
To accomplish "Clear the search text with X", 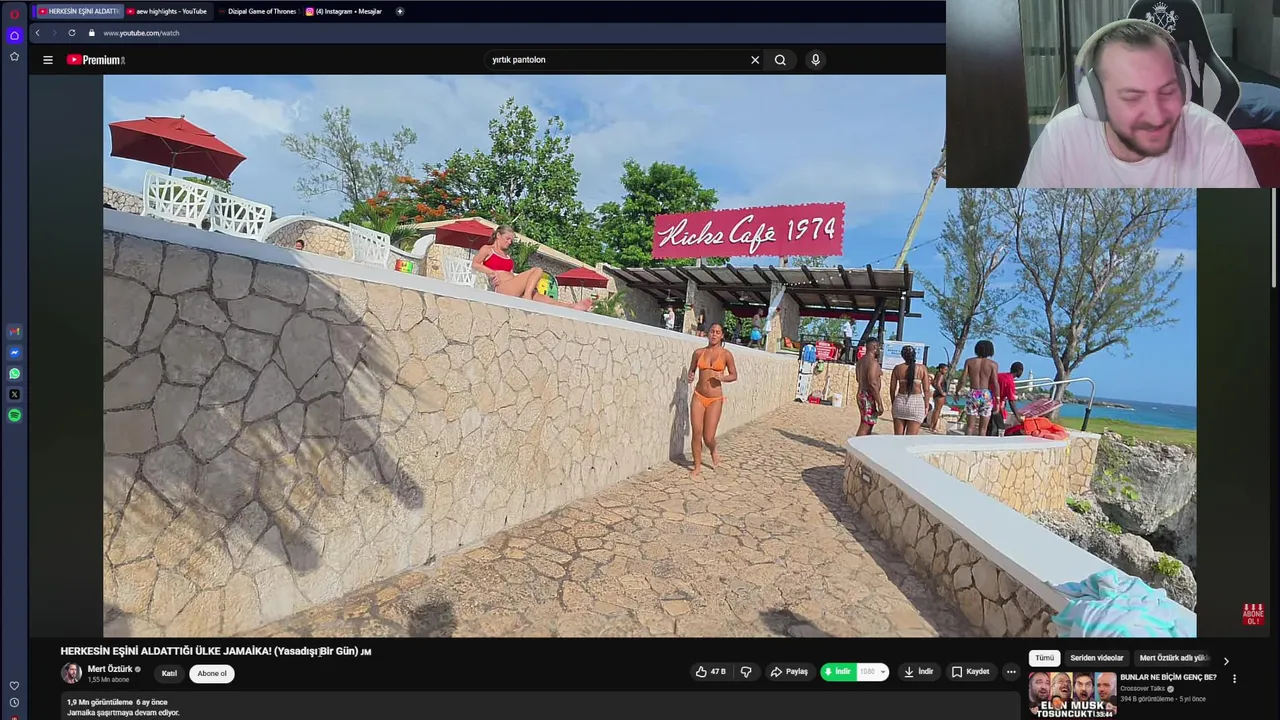I will pos(755,60).
